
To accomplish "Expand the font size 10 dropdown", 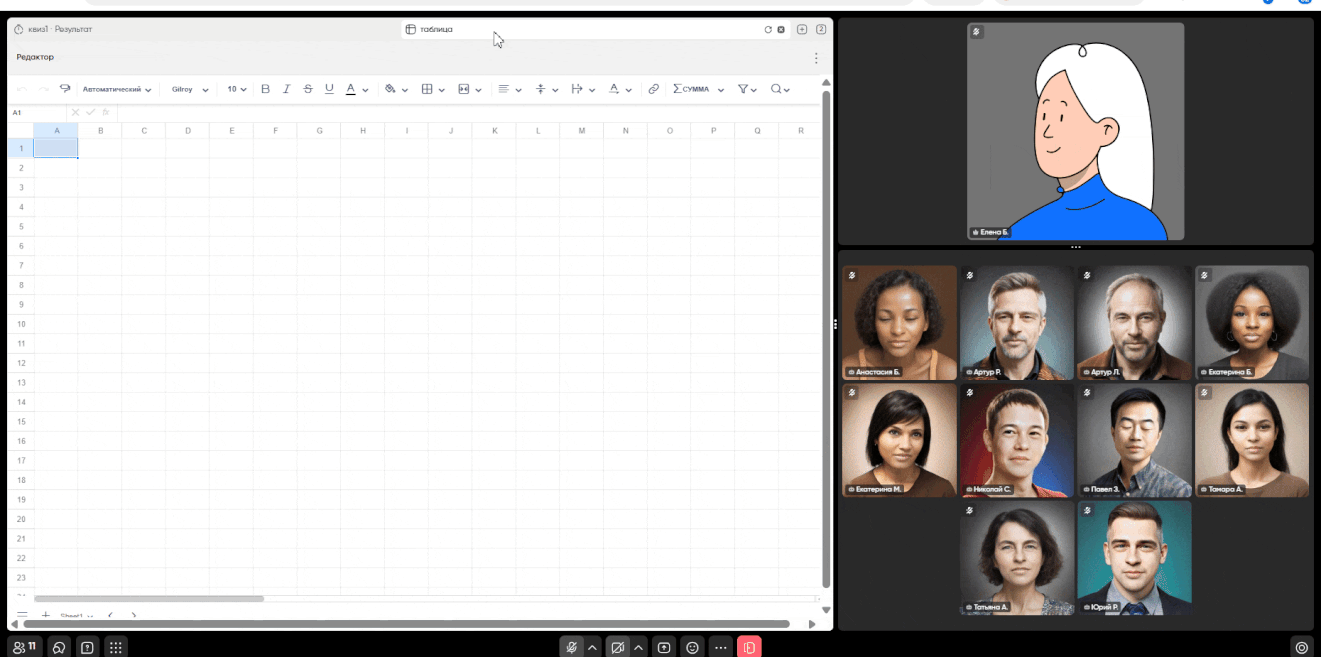I will 237,89.
